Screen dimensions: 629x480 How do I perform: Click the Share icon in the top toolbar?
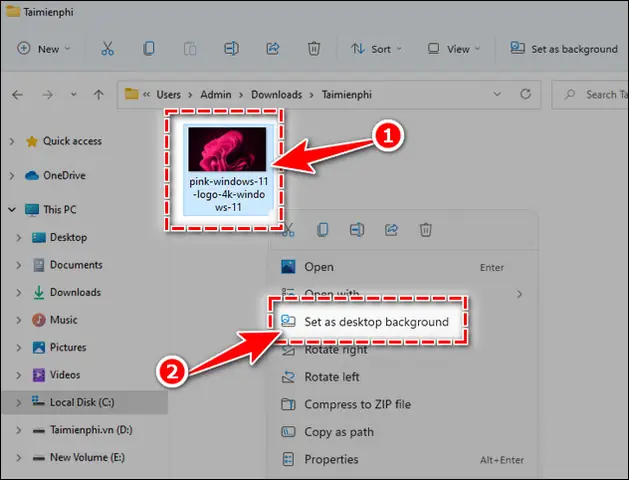[x=273, y=49]
